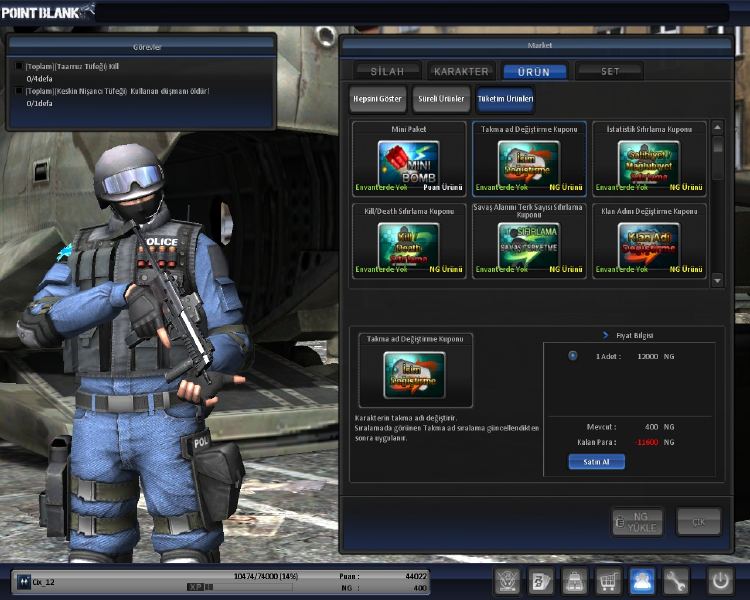Click the player name Cix_12

point(43,582)
